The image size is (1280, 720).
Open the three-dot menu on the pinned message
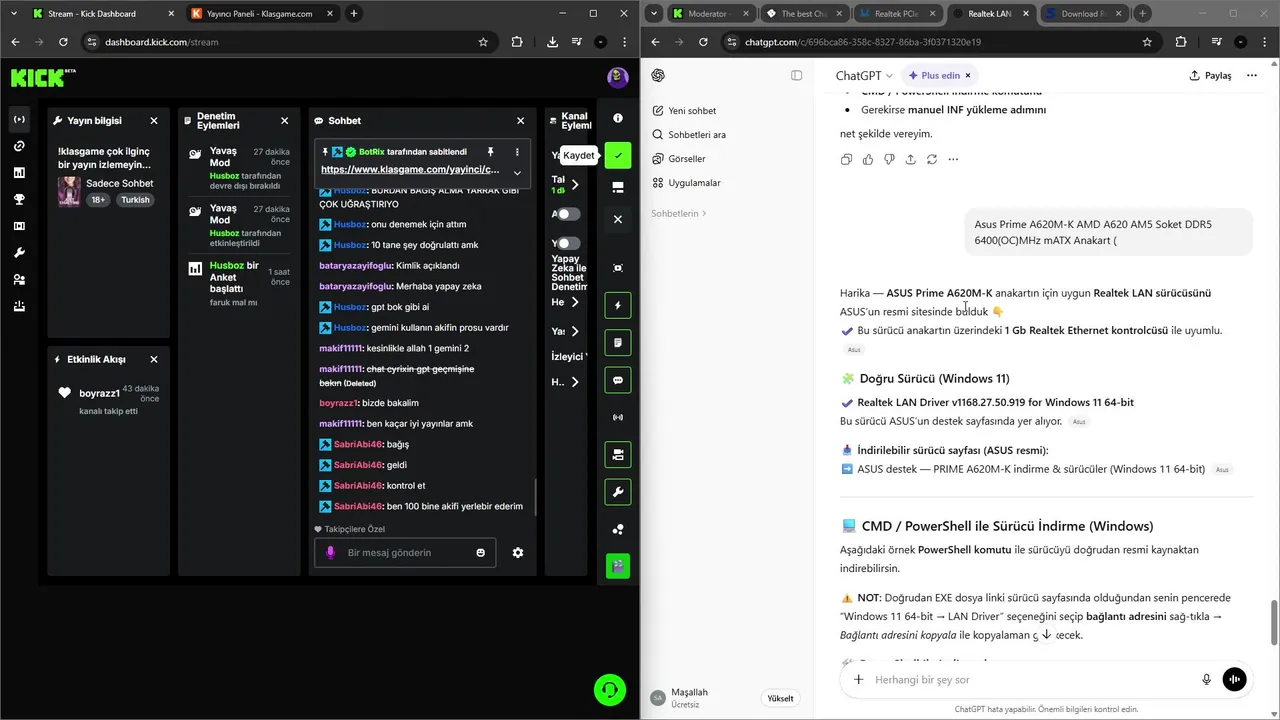point(517,152)
